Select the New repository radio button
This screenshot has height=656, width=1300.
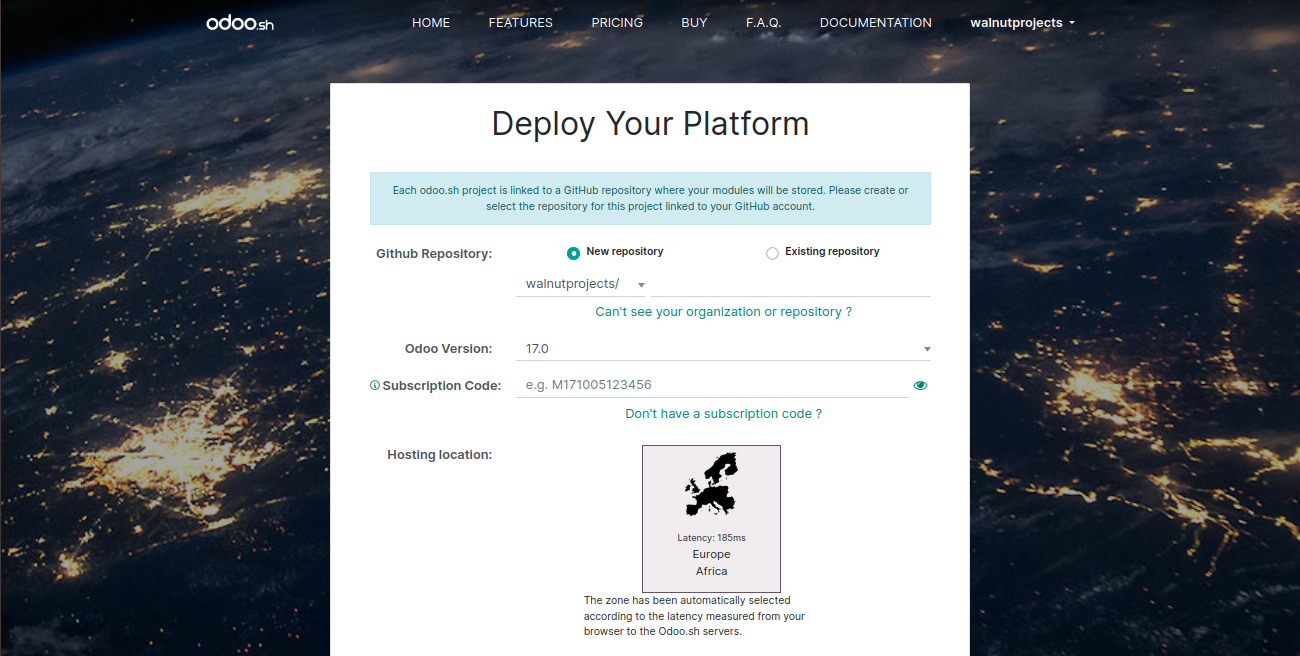pos(573,253)
